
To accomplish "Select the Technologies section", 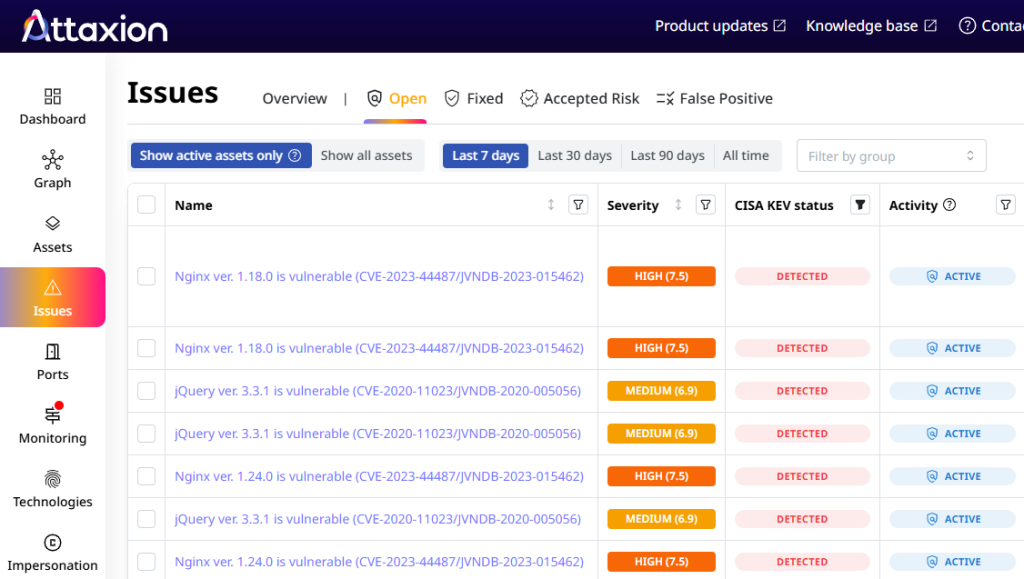I will (x=52, y=489).
